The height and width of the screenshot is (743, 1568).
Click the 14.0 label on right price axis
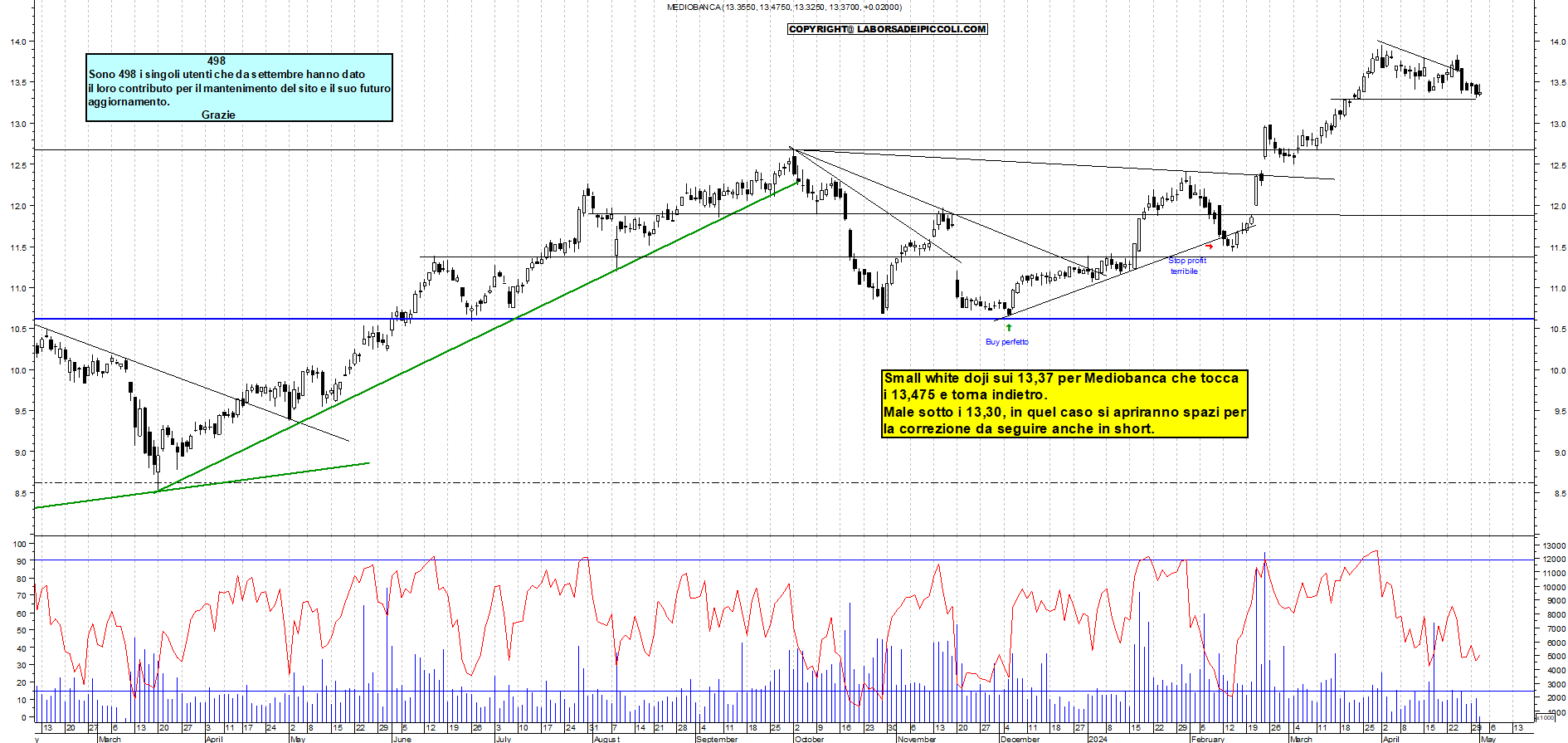point(1557,42)
